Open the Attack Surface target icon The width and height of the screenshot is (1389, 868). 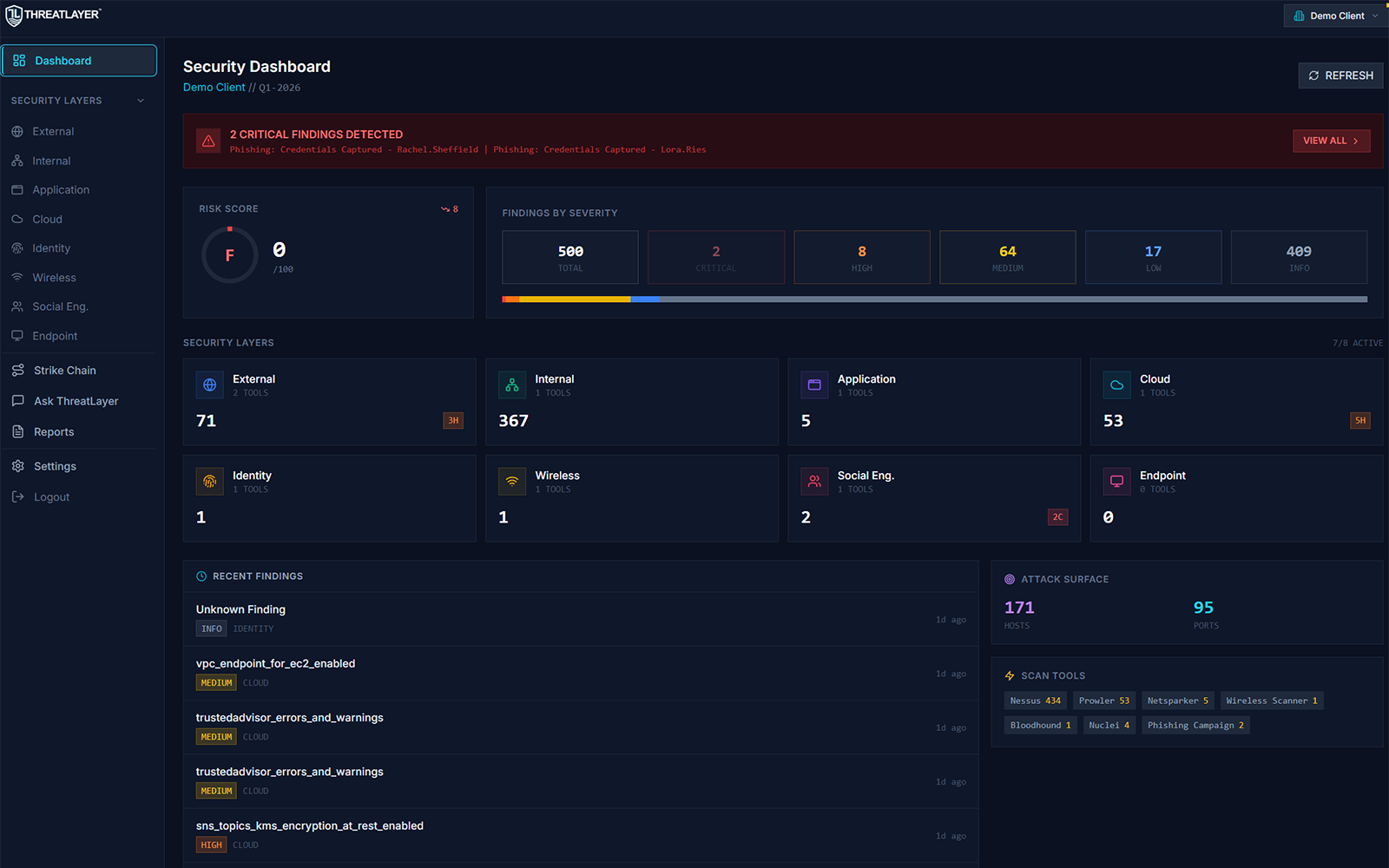tap(1008, 579)
